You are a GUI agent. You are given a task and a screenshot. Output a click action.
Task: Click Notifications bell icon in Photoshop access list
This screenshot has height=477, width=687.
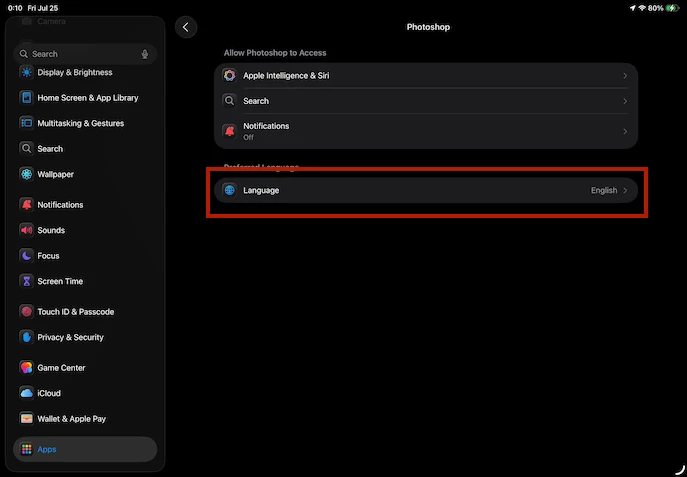pyautogui.click(x=229, y=131)
